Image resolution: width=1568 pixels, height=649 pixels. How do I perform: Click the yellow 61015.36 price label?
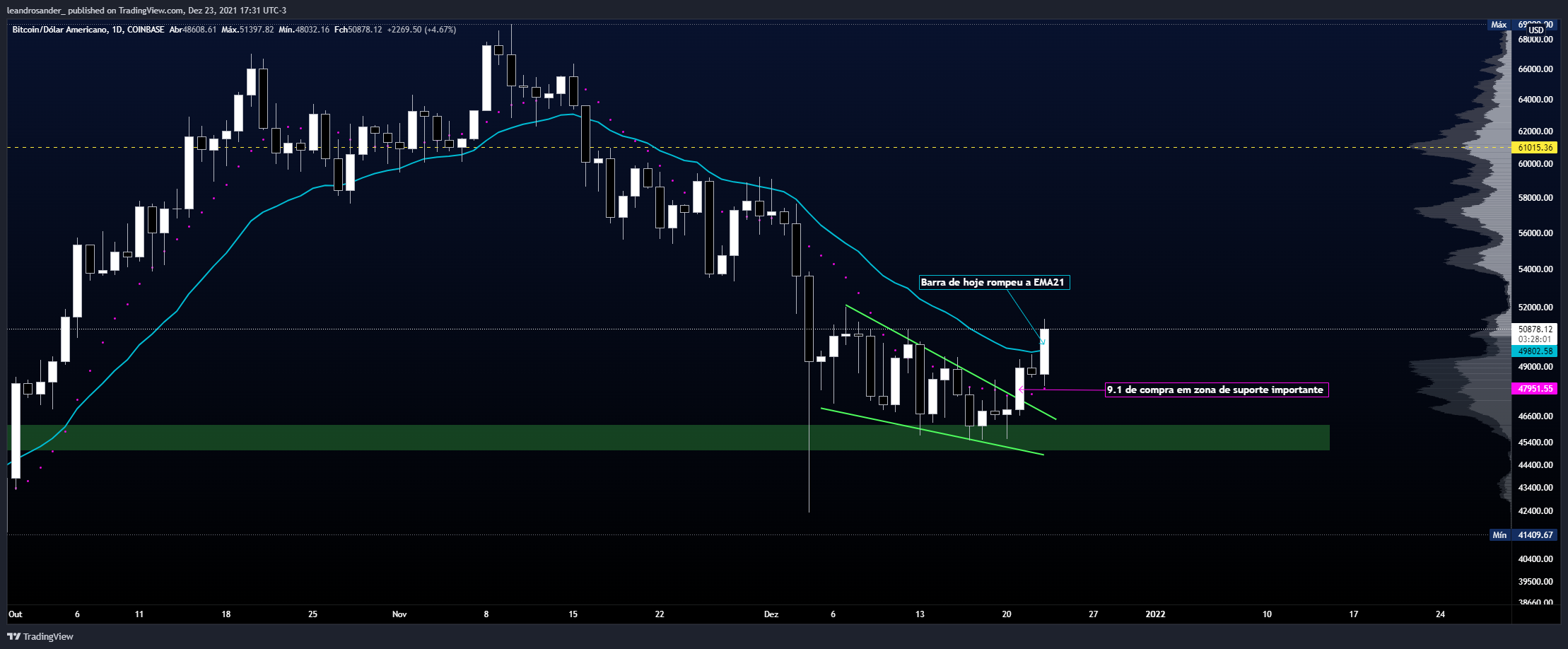(1535, 148)
